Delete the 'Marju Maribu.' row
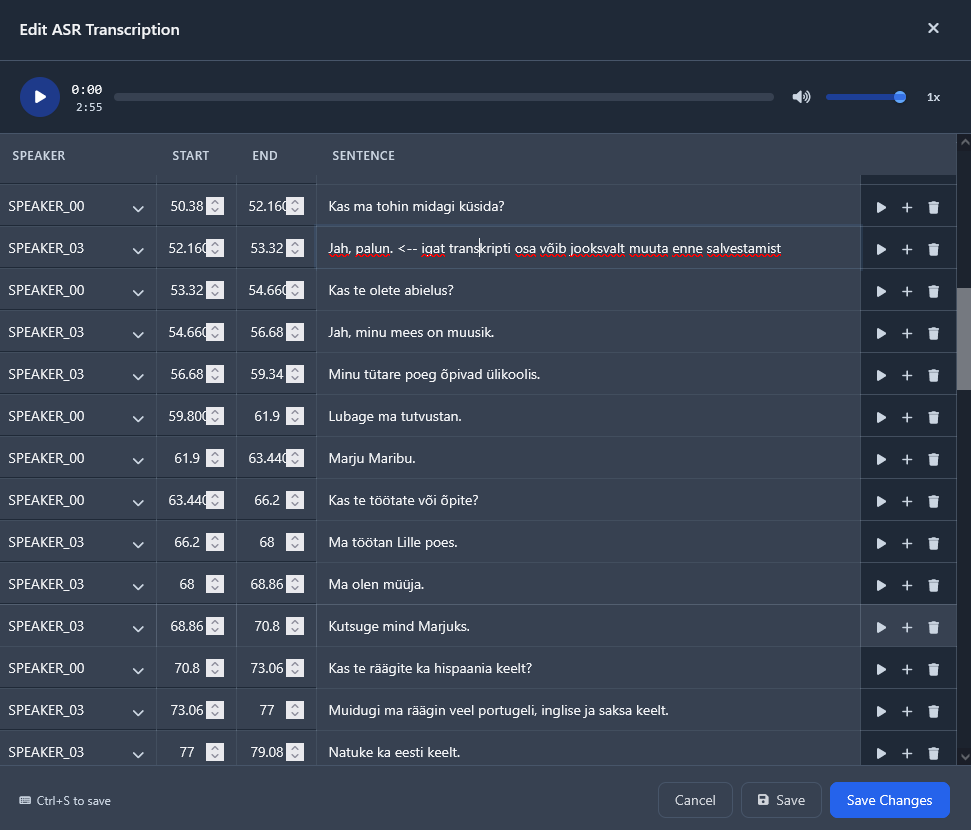Viewport: 971px width, 830px height. pos(933,460)
